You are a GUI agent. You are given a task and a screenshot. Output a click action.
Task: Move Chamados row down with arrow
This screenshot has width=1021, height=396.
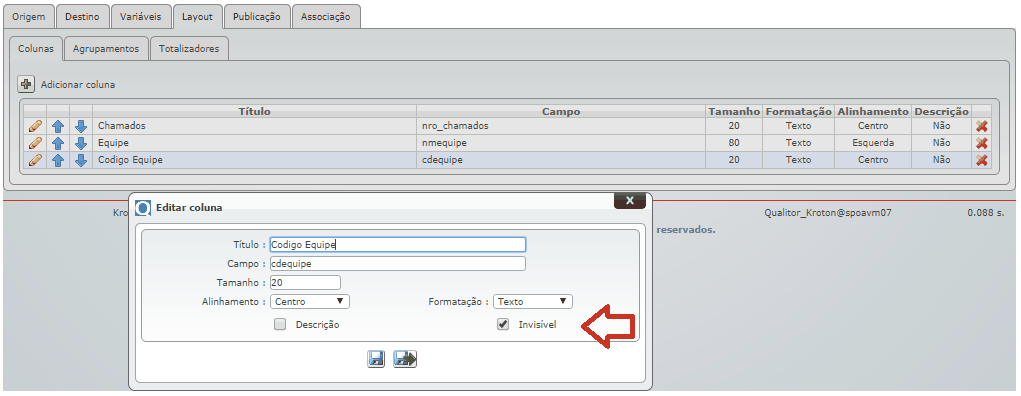(x=81, y=126)
